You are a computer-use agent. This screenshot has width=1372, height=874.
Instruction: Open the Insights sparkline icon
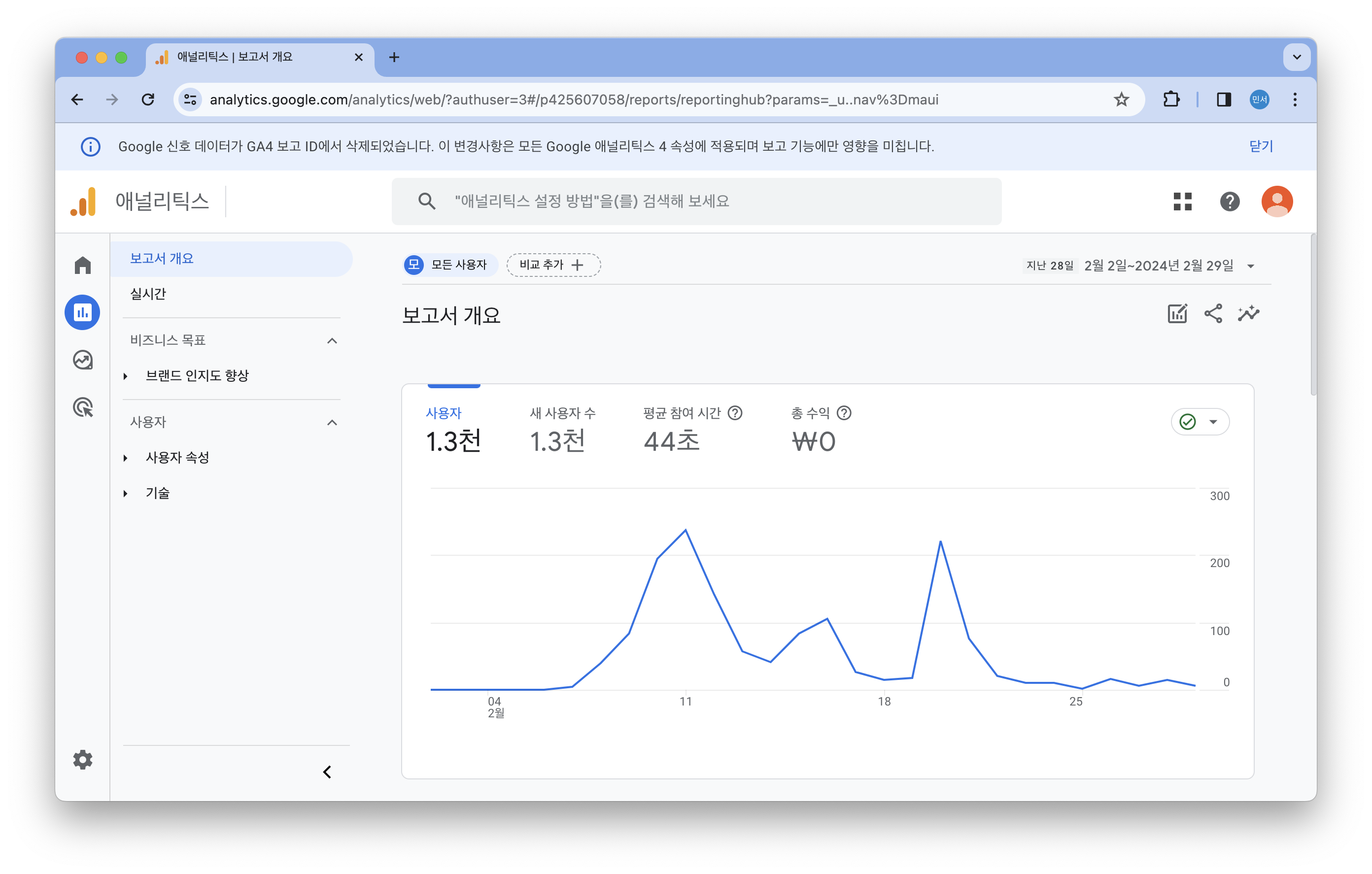1248,313
